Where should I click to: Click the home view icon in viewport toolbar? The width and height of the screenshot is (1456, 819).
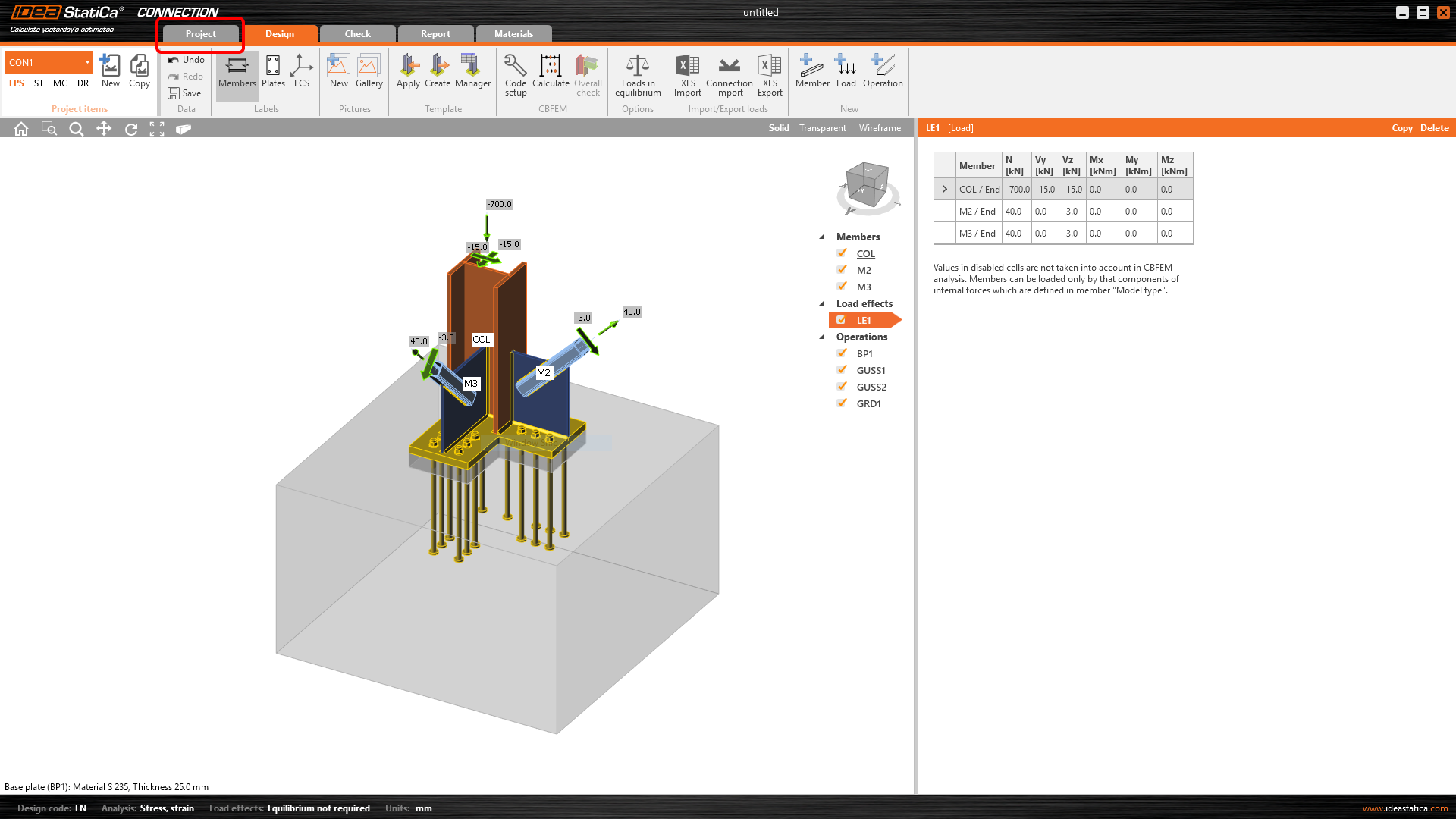[21, 129]
